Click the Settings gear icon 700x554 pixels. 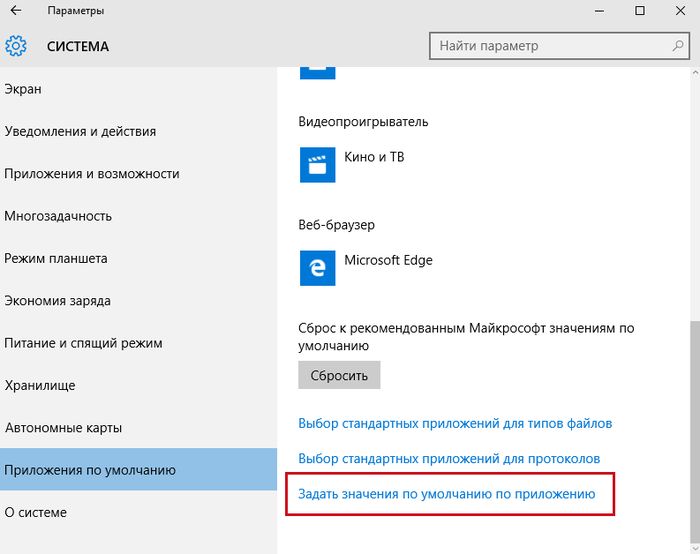click(16, 46)
